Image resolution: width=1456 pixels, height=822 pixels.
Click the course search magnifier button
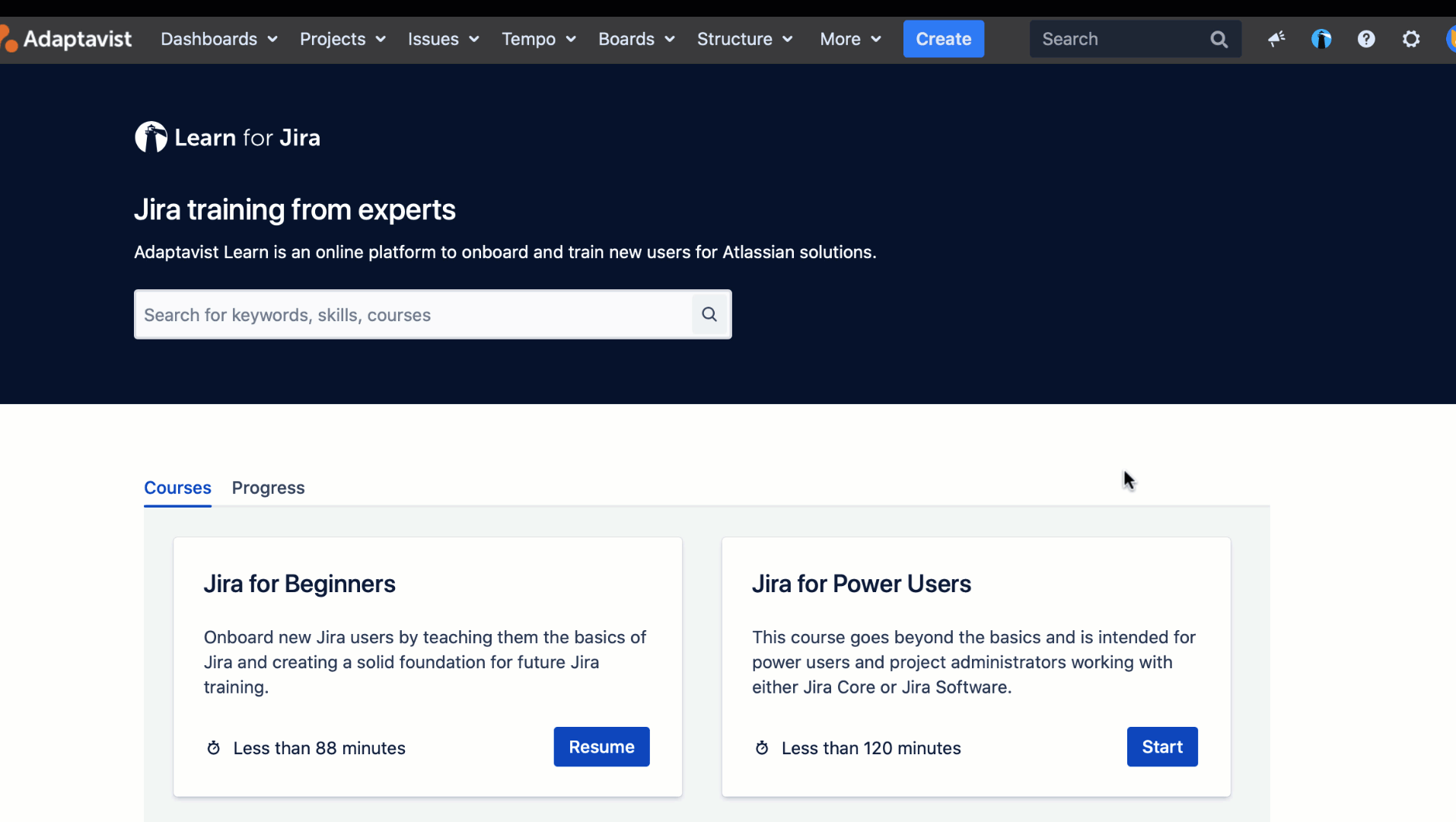click(x=709, y=314)
